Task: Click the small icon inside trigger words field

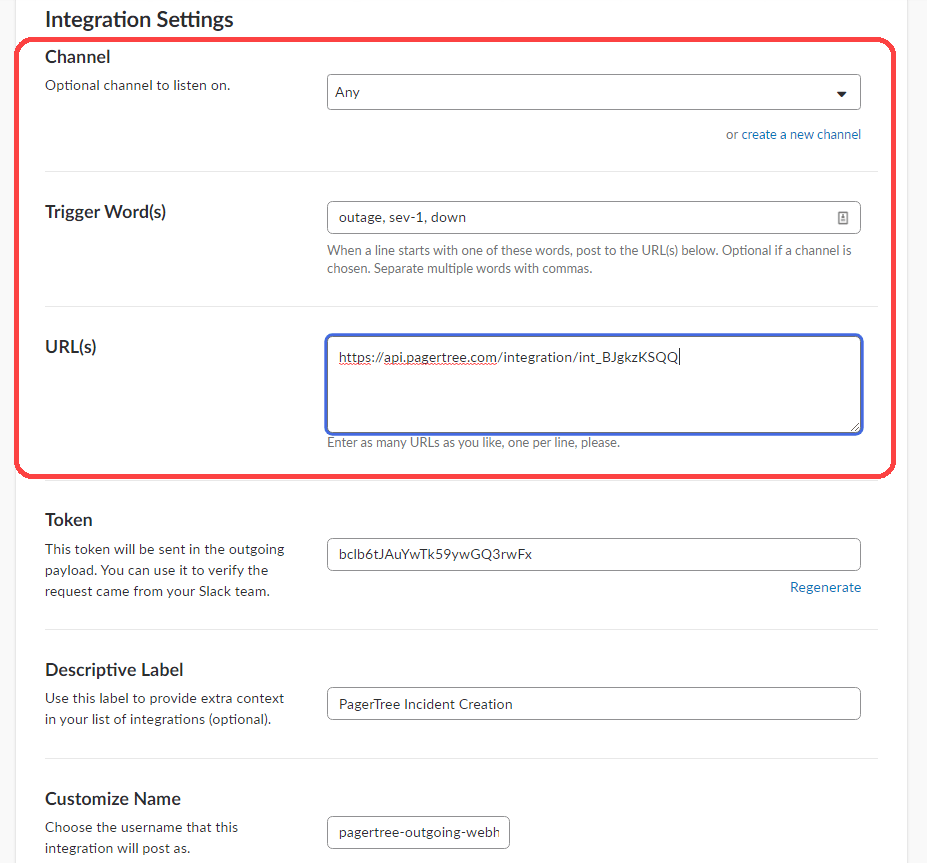Action: [842, 217]
